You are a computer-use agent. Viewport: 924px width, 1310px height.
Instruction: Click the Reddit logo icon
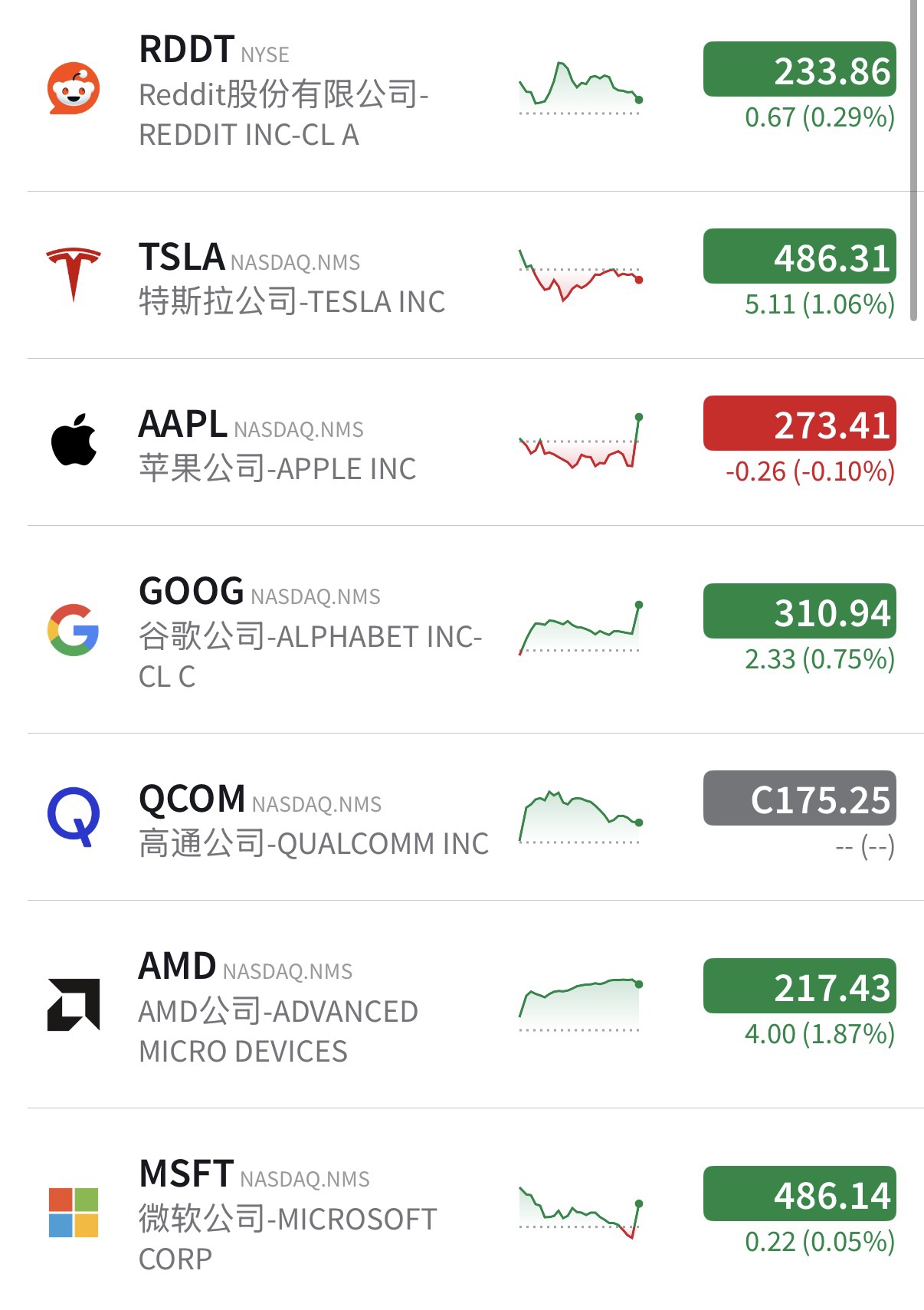click(x=74, y=89)
